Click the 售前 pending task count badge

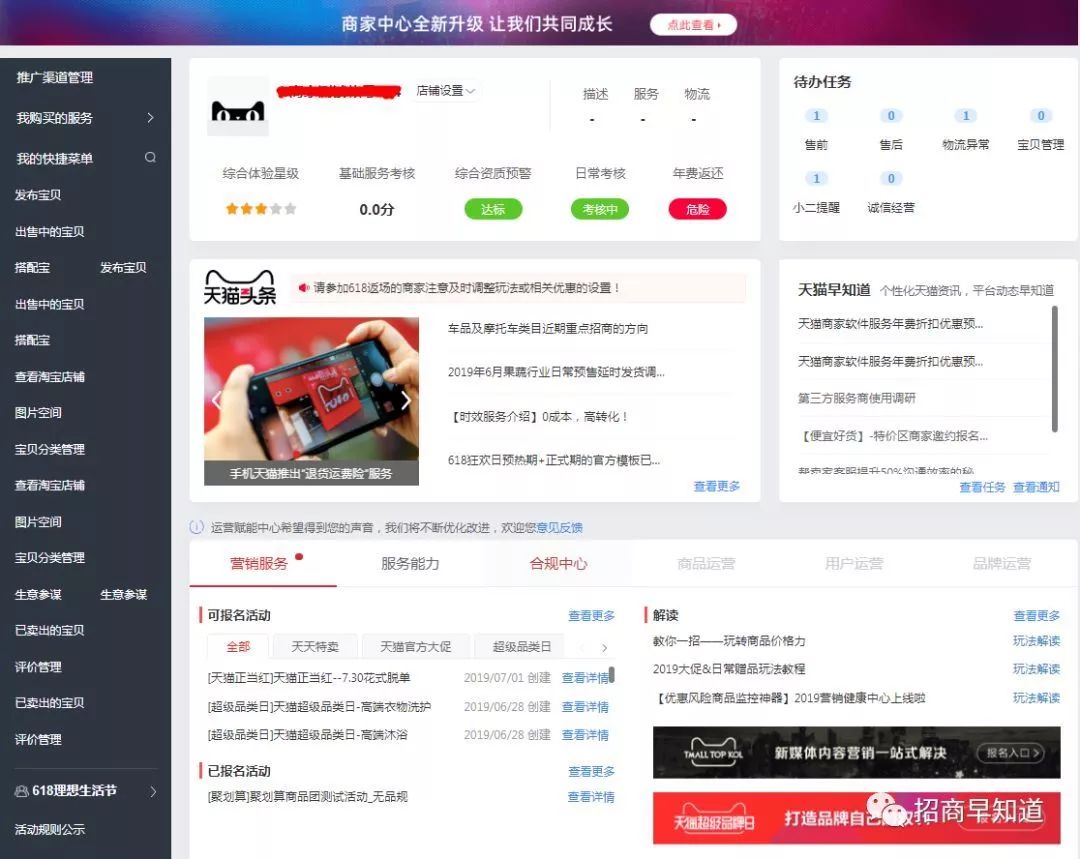816,116
